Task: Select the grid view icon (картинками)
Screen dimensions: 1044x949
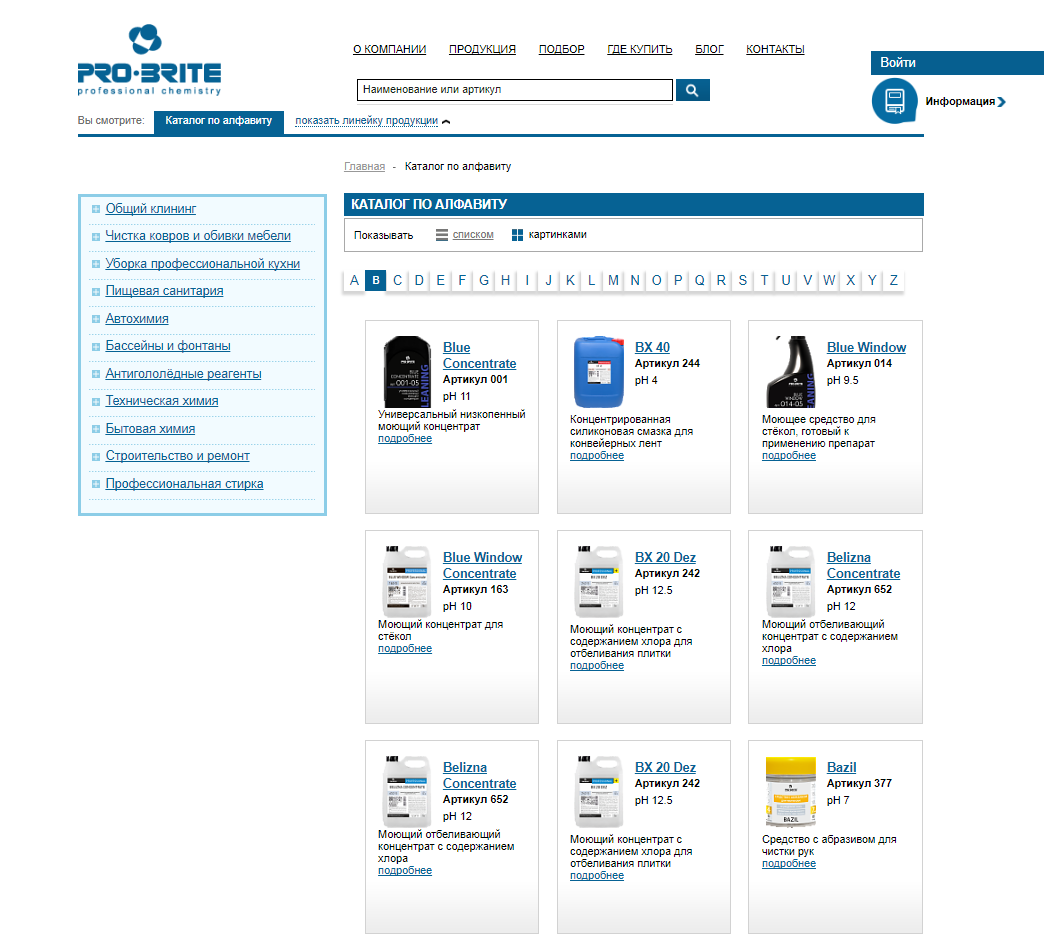Action: 517,235
